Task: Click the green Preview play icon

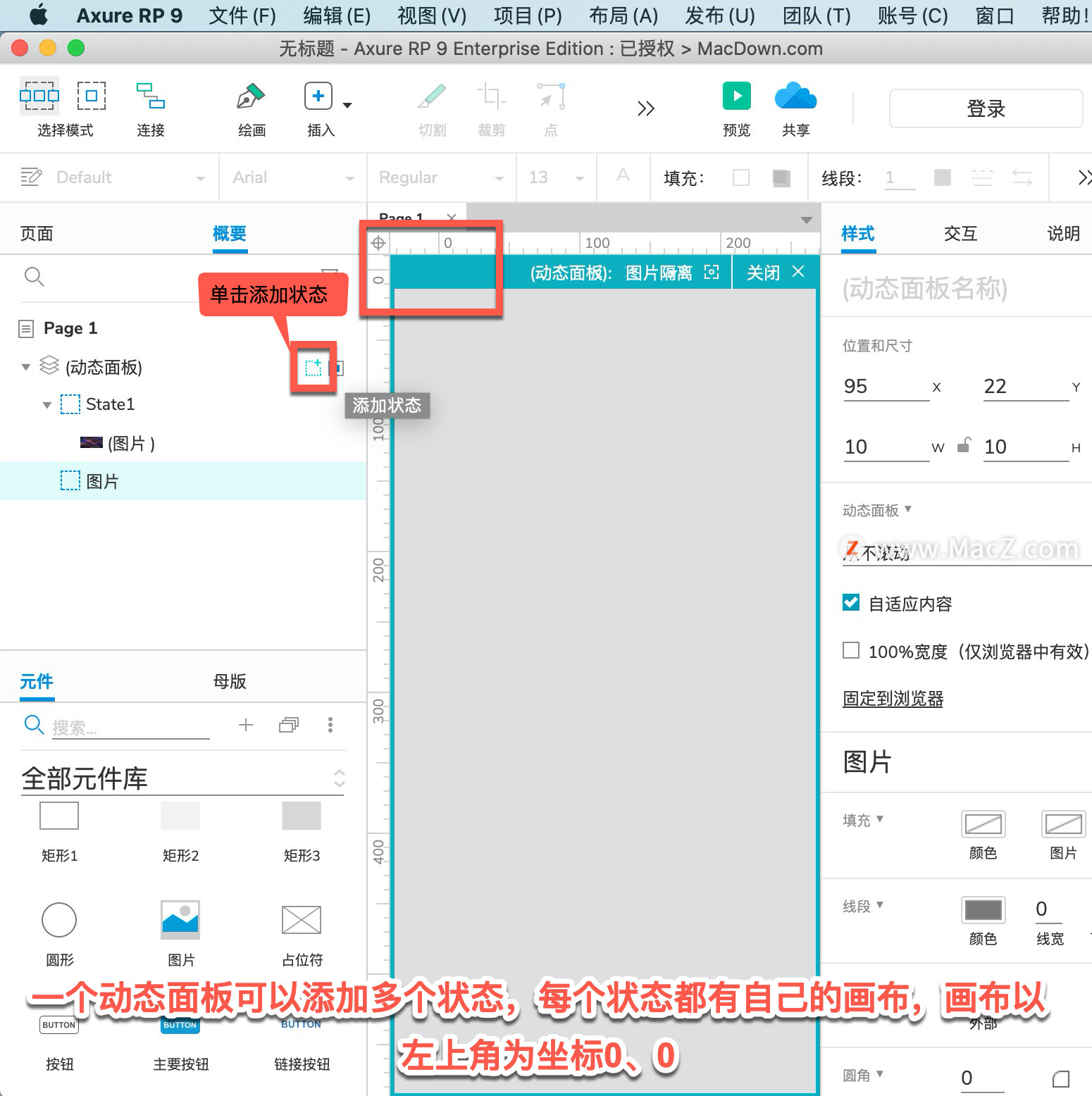Action: click(737, 96)
